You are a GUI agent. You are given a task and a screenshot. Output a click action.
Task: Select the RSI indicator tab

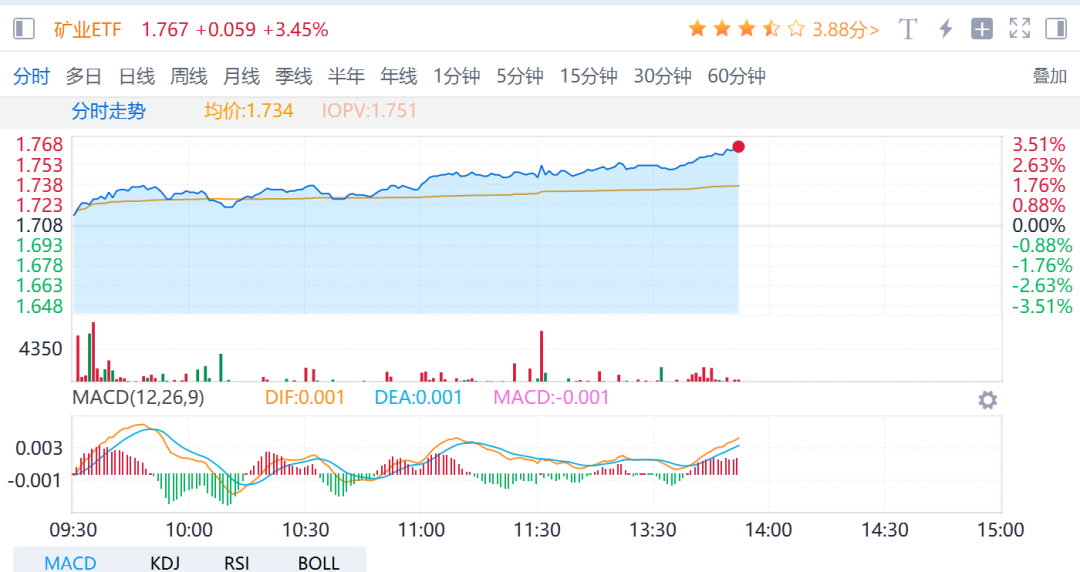tap(236, 563)
